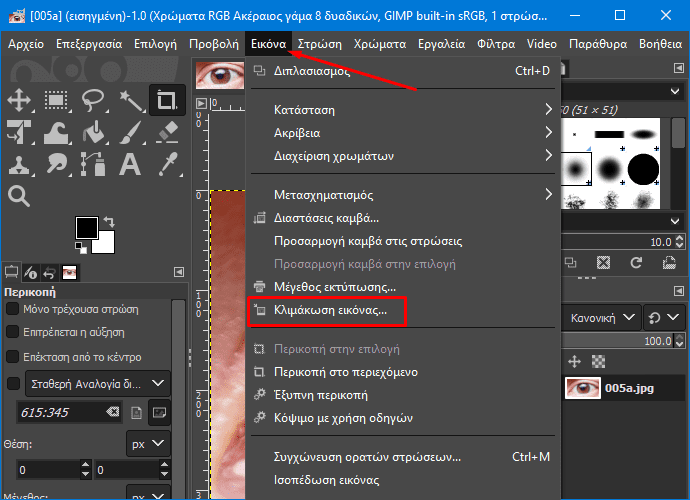Choose Κλιμάκωση εικόνας menu entry
Image resolution: width=690 pixels, height=500 pixels.
pyautogui.click(x=402, y=310)
